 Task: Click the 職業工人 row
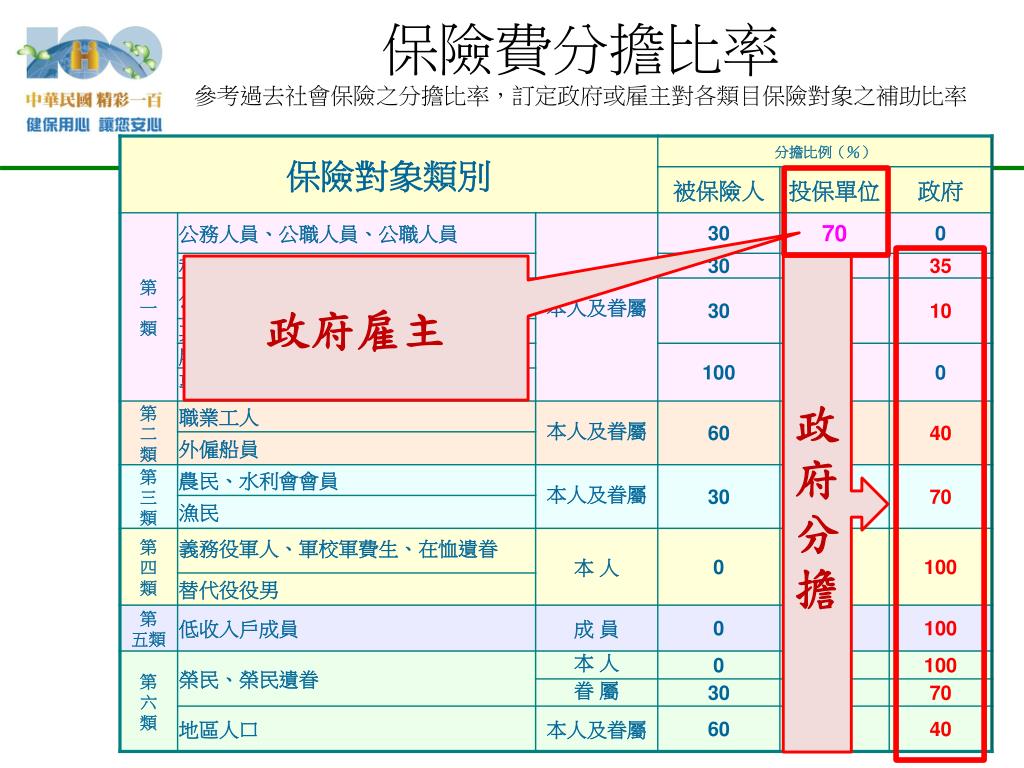tap(356, 417)
